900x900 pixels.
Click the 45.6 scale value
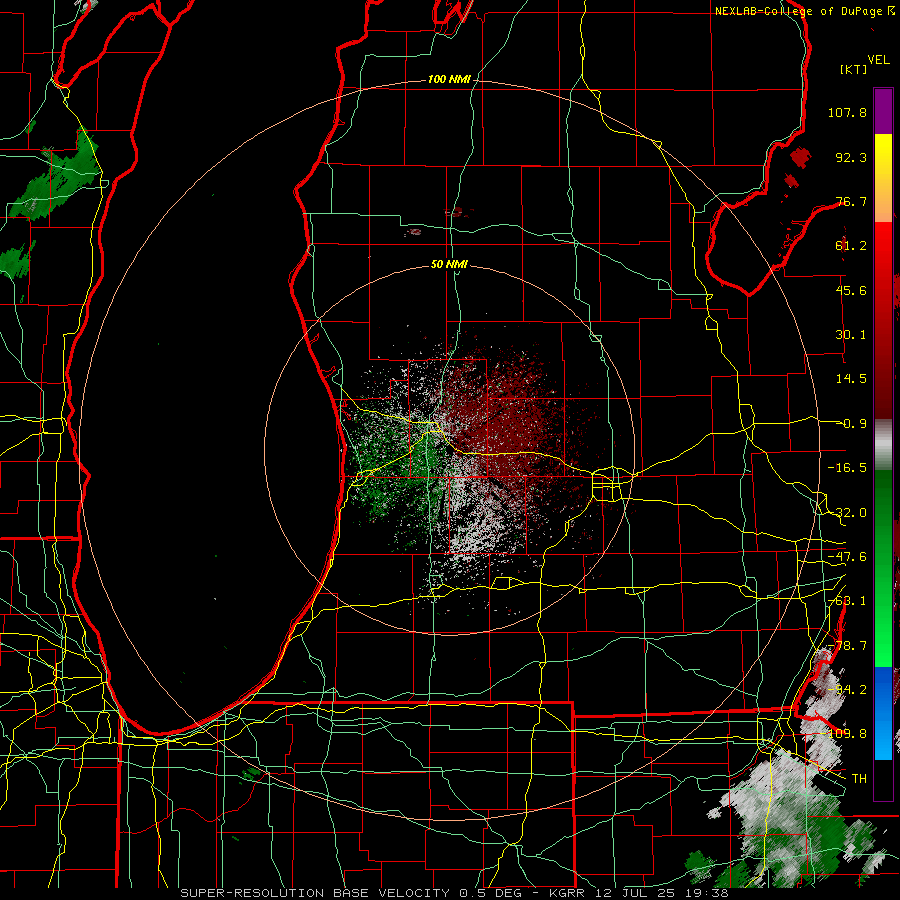click(x=851, y=290)
